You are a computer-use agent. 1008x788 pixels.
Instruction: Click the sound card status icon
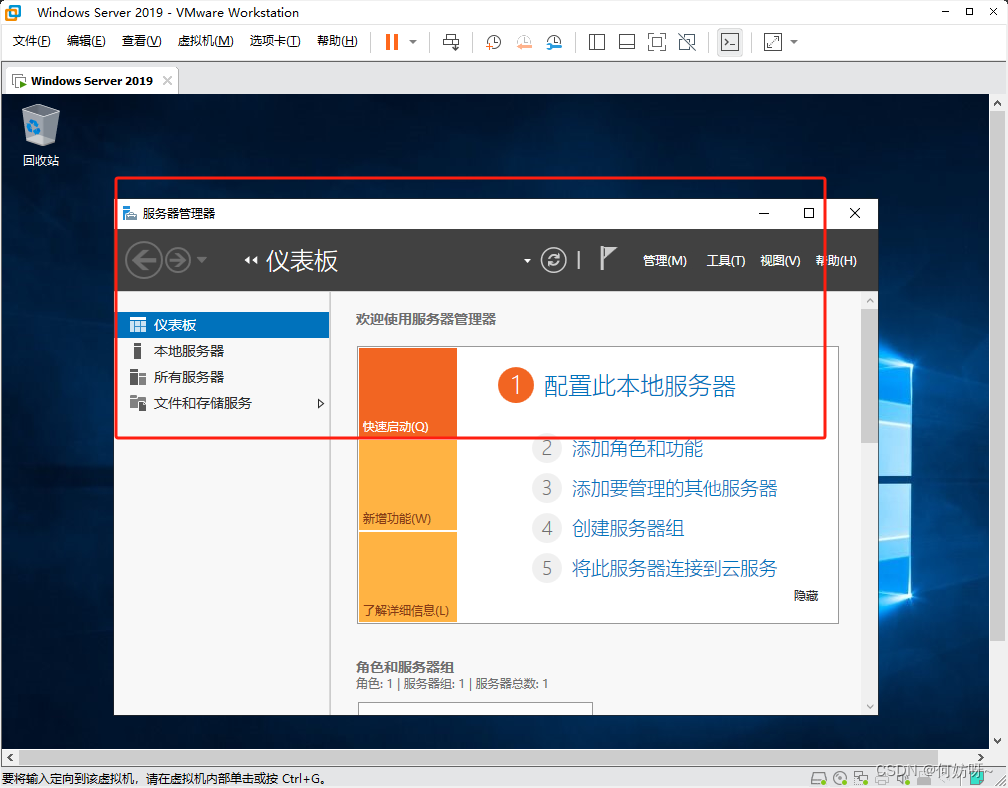click(903, 778)
